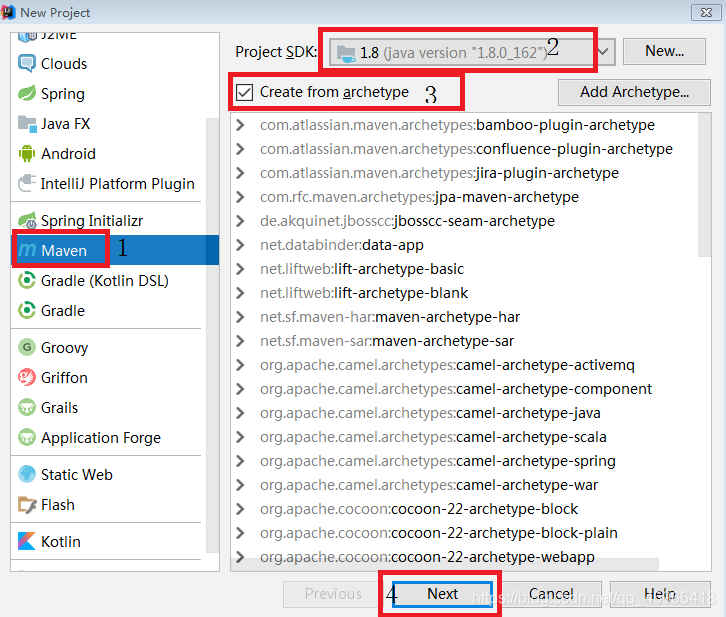The height and width of the screenshot is (617, 726).
Task: Expand the confluence-plugin-archetype node
Action: [x=240, y=149]
